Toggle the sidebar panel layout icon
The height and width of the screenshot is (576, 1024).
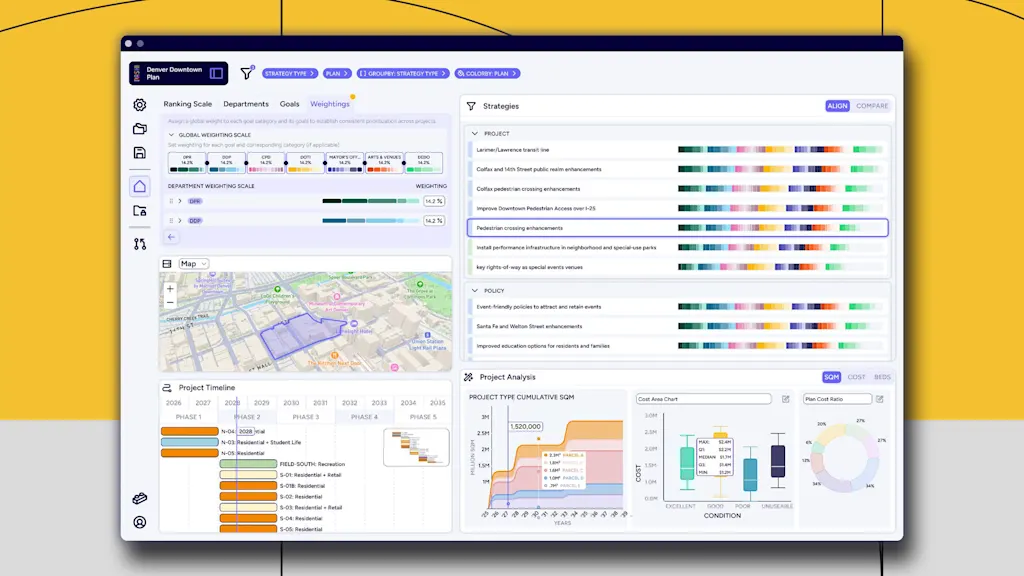[216, 73]
